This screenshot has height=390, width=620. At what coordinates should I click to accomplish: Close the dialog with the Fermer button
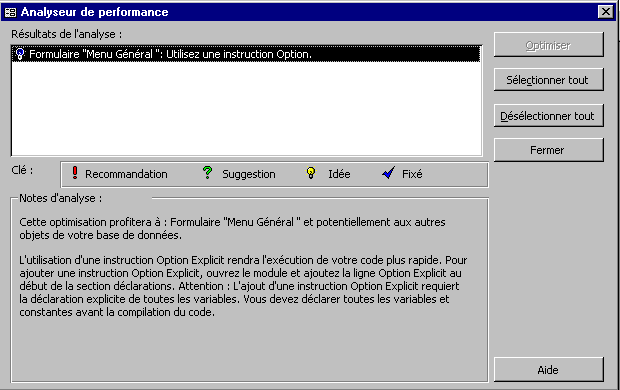[548, 150]
